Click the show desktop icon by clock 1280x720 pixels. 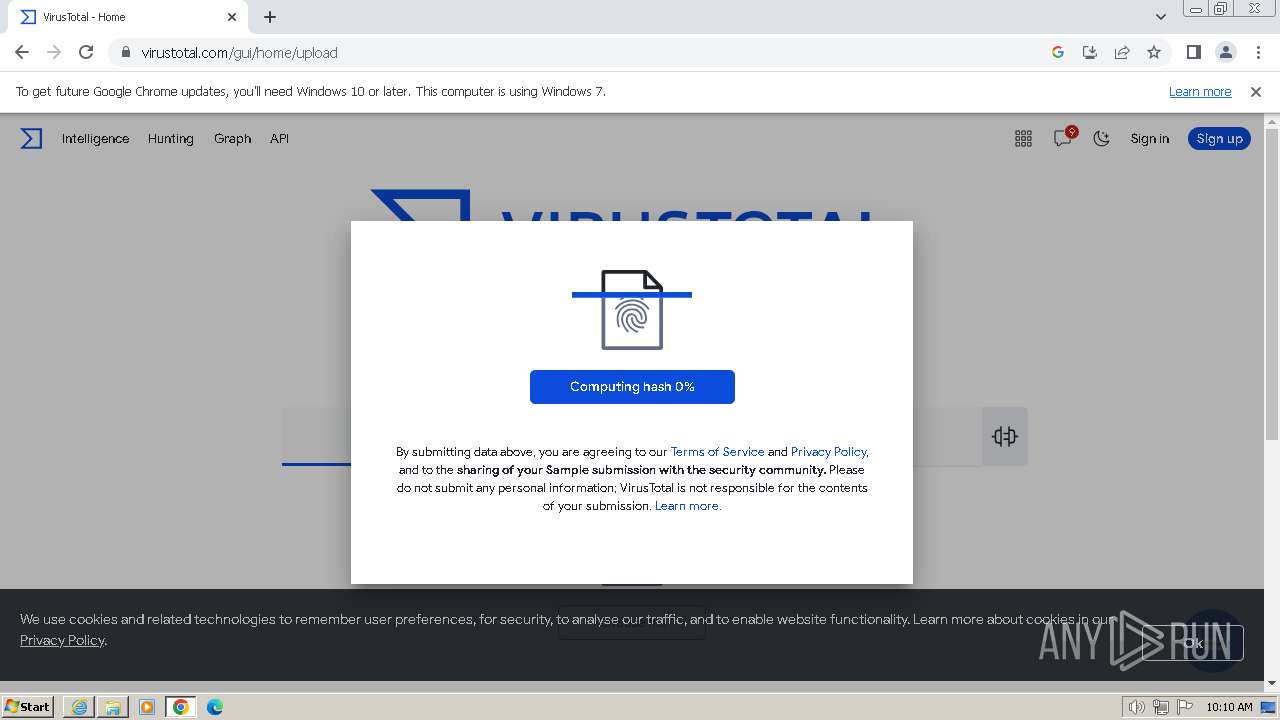[x=1268, y=707]
